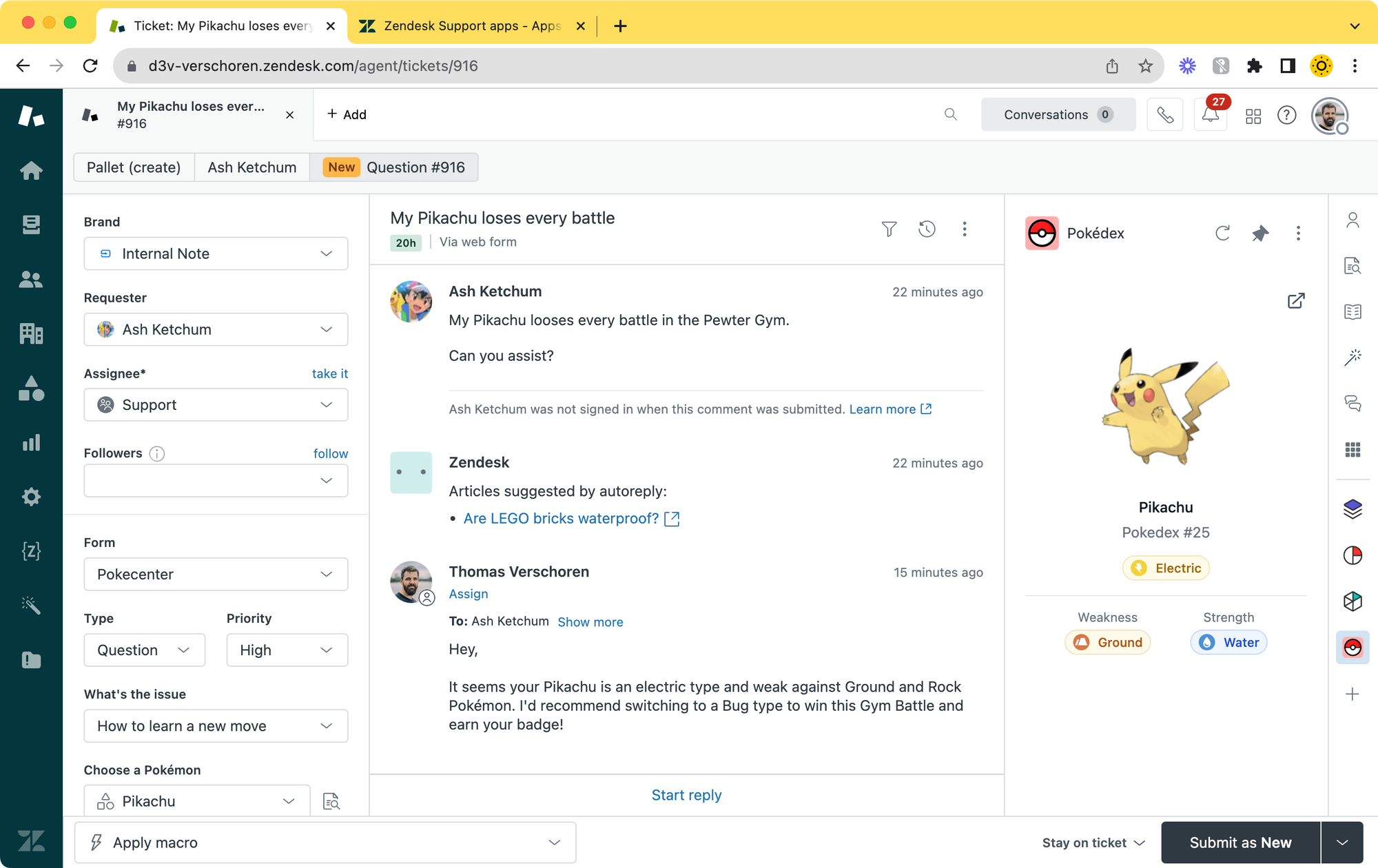Expand the Apply macro dropdown
The width and height of the screenshot is (1378, 868).
325,843
